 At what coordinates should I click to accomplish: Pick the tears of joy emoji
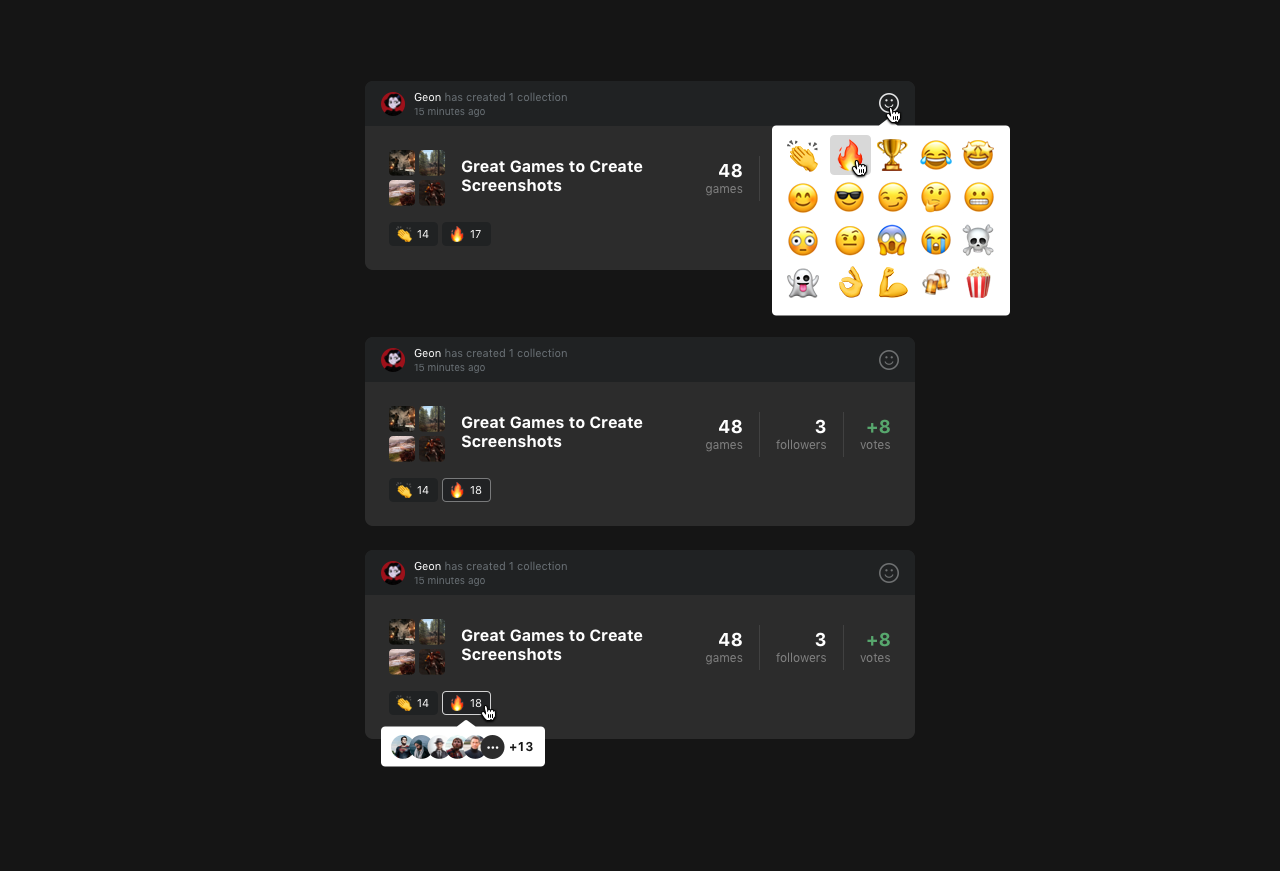click(x=936, y=155)
